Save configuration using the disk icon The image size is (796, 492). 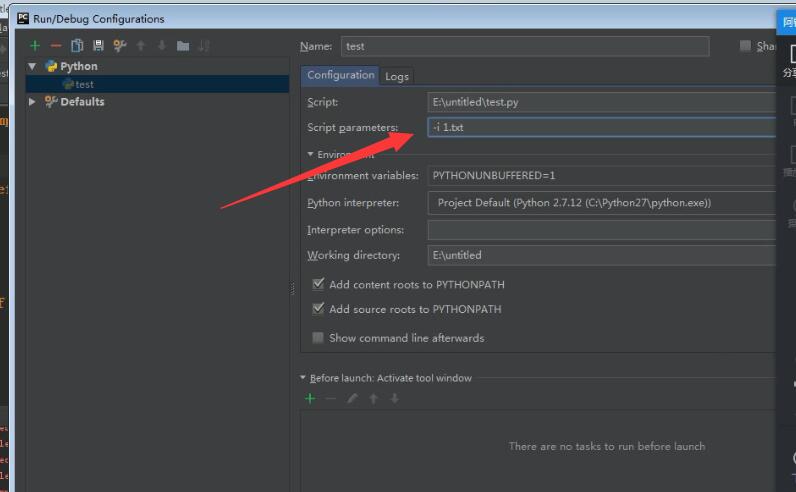[x=98, y=46]
